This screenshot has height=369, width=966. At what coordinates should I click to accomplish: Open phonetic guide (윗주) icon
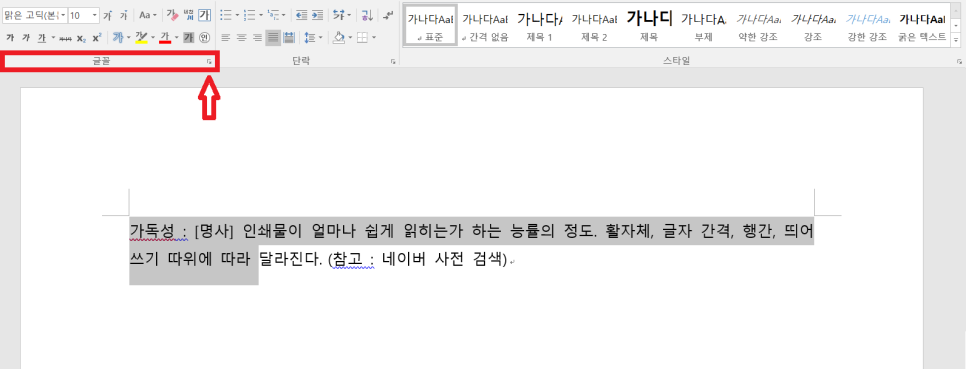[x=189, y=15]
